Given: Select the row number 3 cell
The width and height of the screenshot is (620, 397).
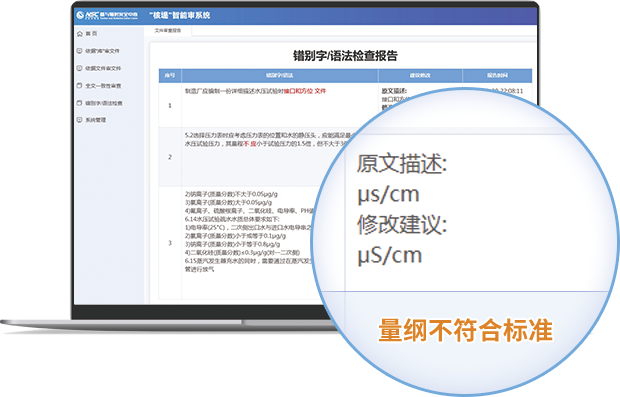Looking at the screenshot, I should (170, 243).
